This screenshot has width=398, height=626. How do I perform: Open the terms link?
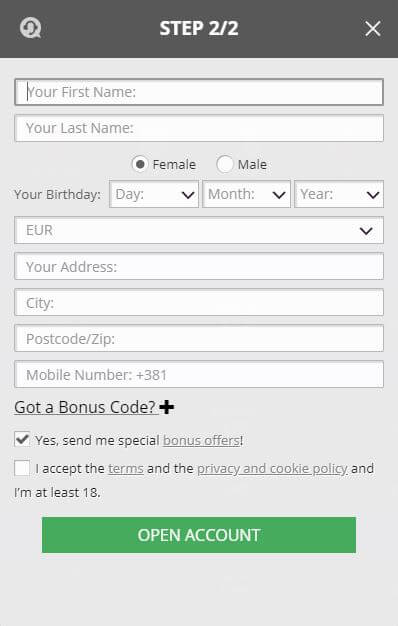(126, 468)
